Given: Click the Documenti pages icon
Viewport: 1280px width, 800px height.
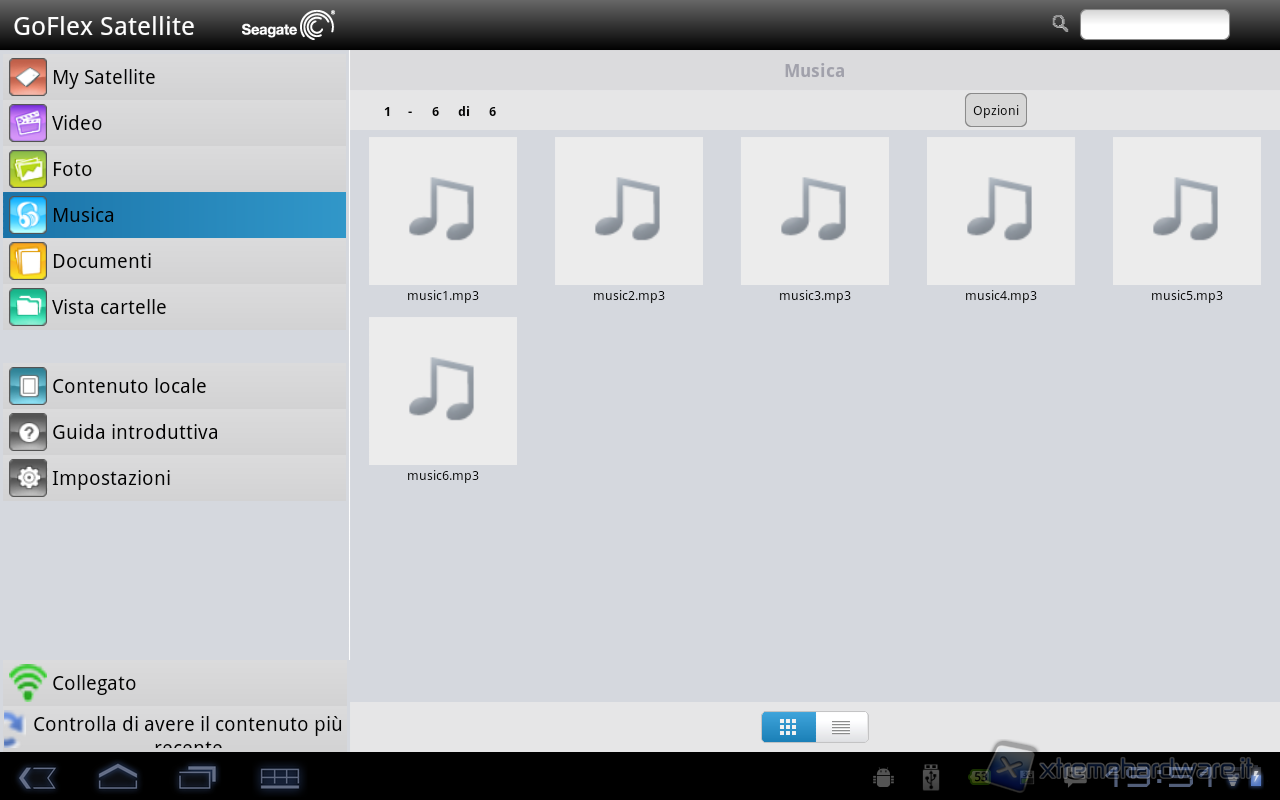Looking at the screenshot, I should [x=28, y=261].
